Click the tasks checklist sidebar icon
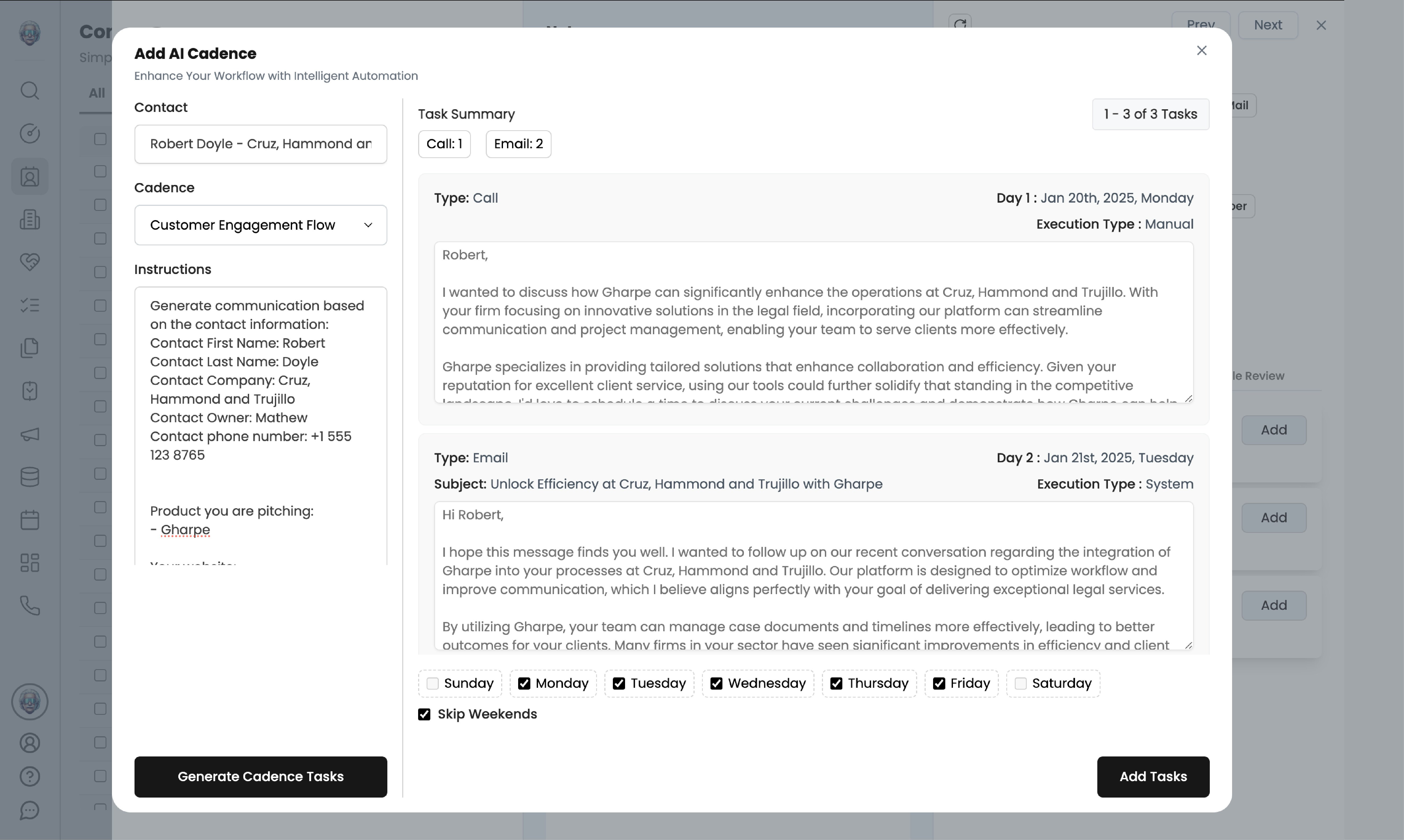Image resolution: width=1404 pixels, height=840 pixels. (29, 306)
